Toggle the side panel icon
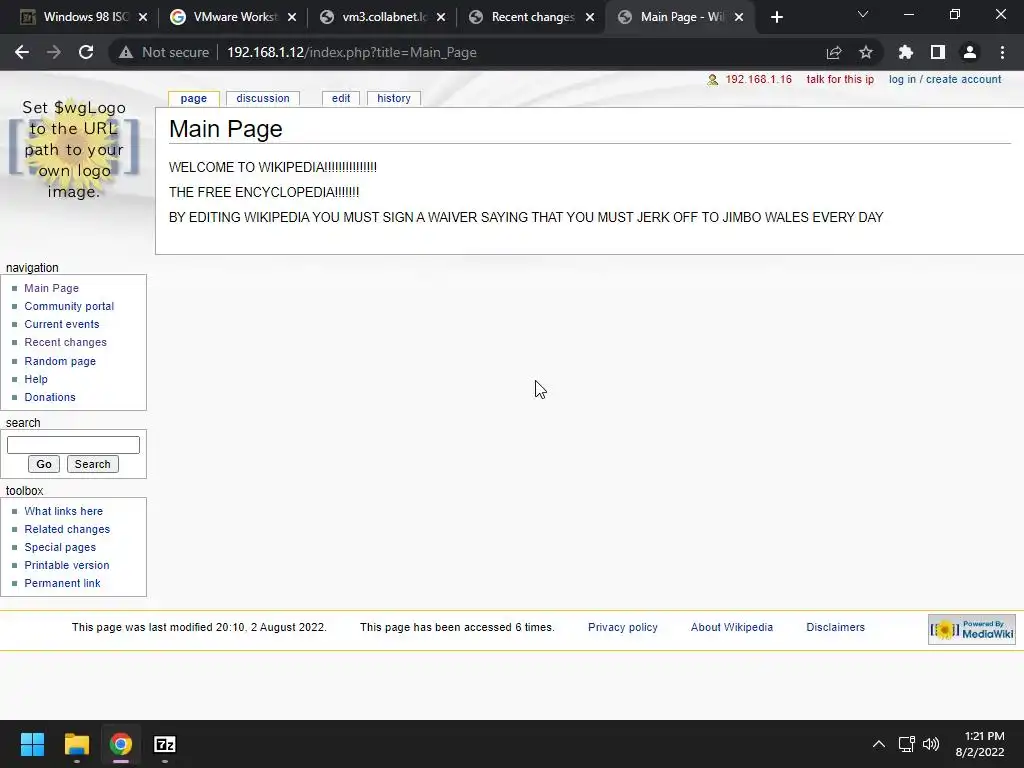This screenshot has height=768, width=1024. point(938,52)
